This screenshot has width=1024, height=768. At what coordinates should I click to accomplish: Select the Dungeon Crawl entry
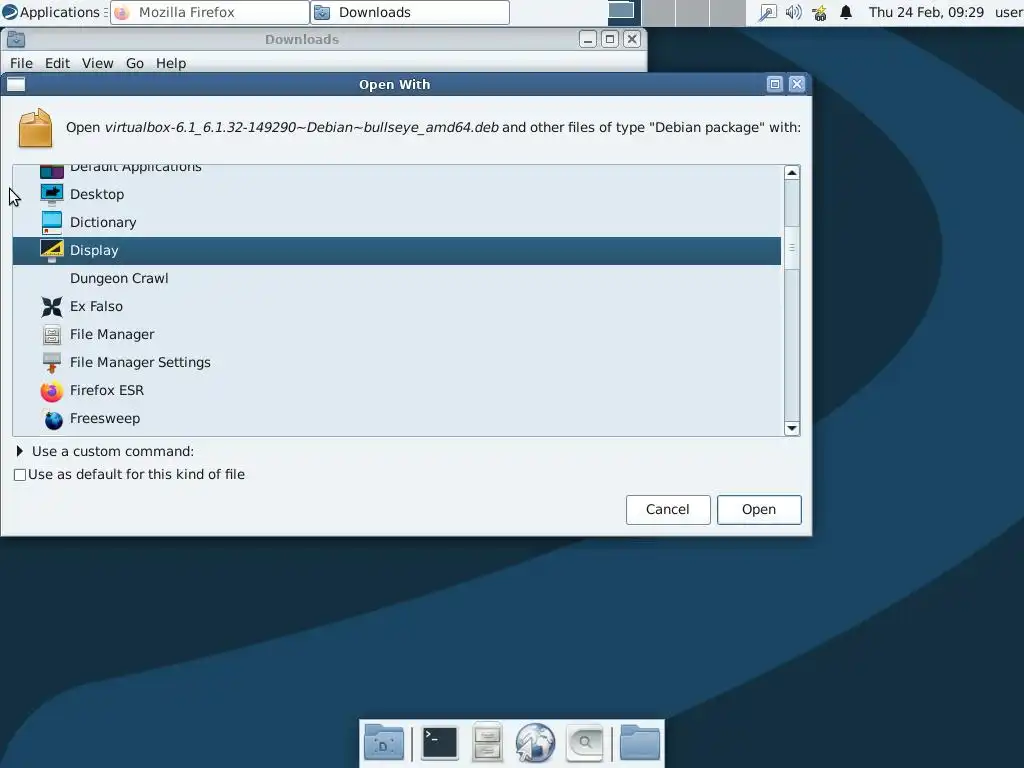click(396, 279)
